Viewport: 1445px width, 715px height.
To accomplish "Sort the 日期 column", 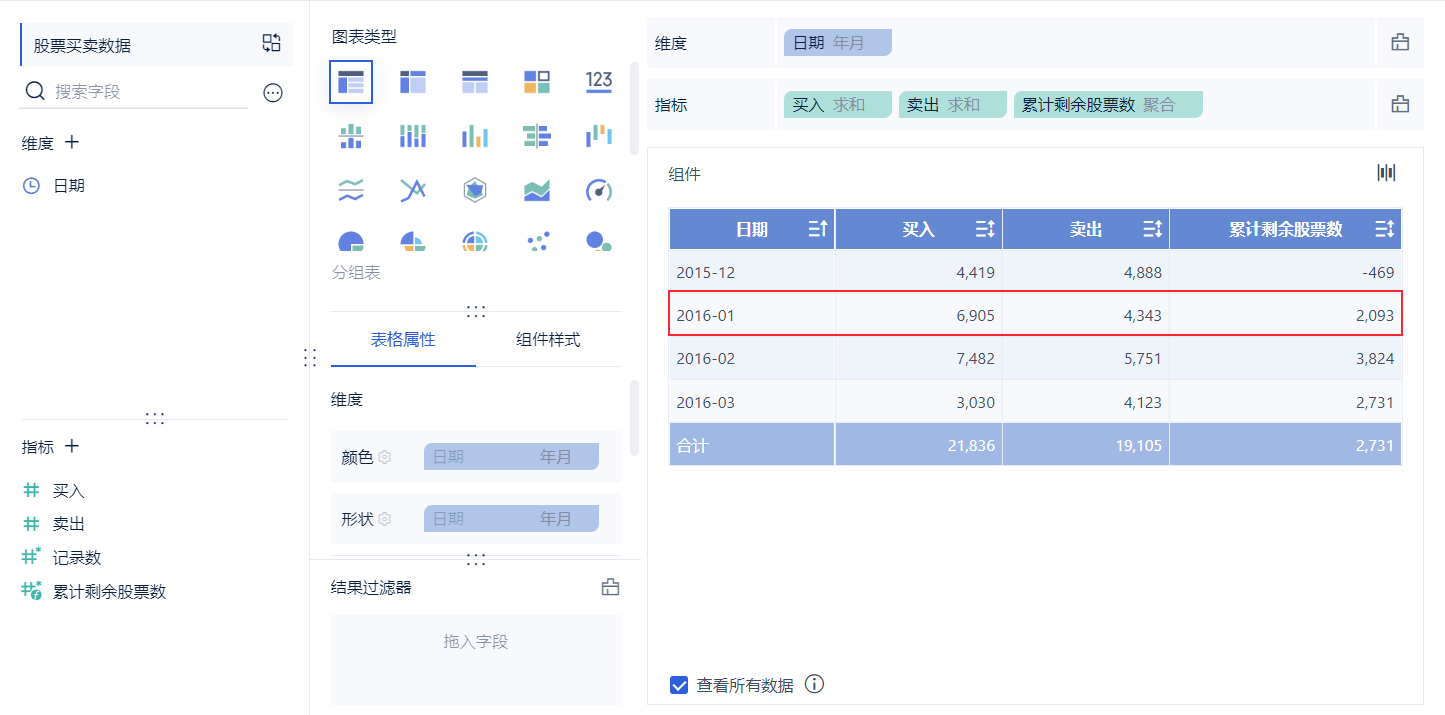I will pos(817,230).
